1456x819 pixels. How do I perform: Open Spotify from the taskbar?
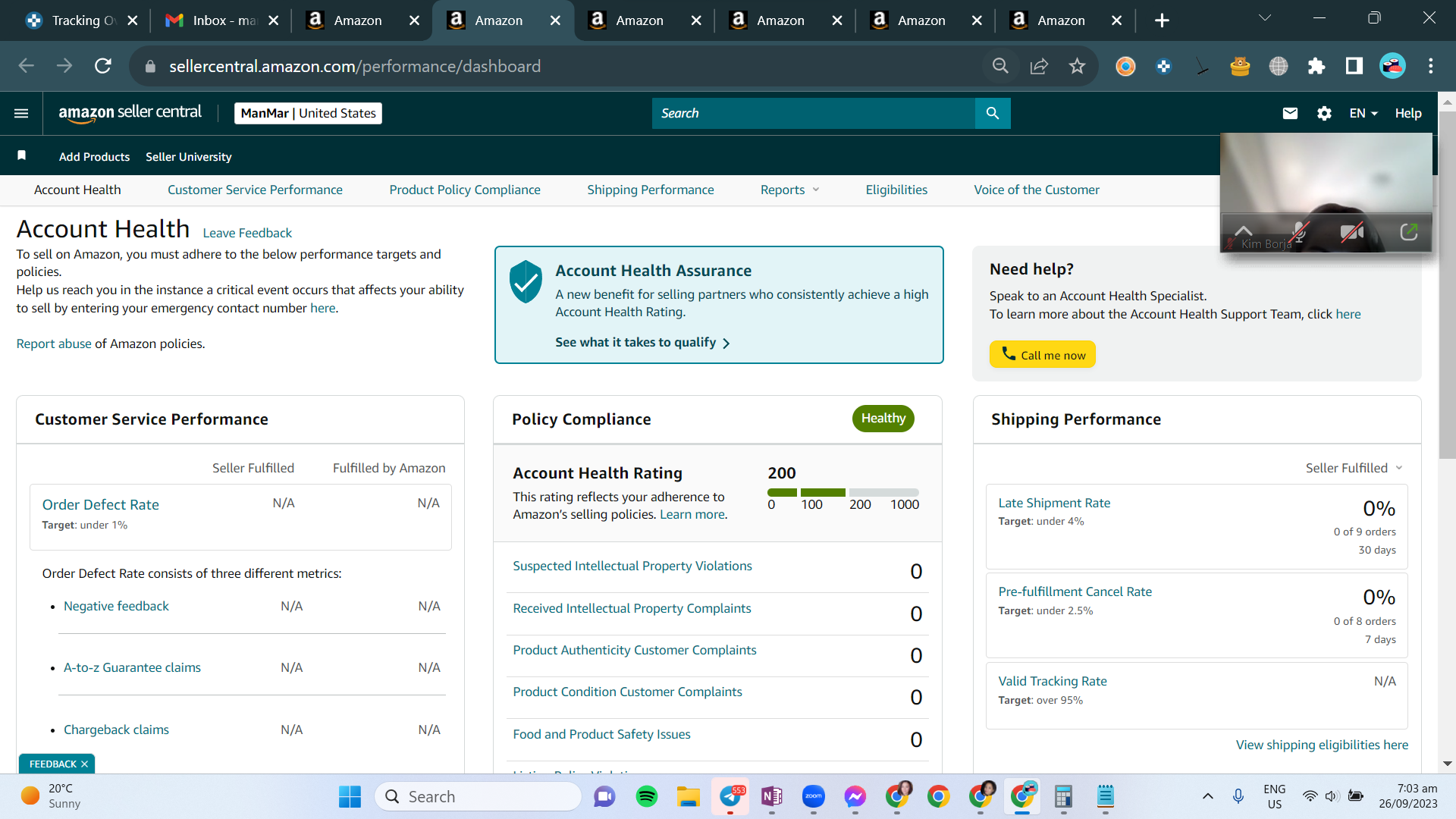click(x=647, y=796)
